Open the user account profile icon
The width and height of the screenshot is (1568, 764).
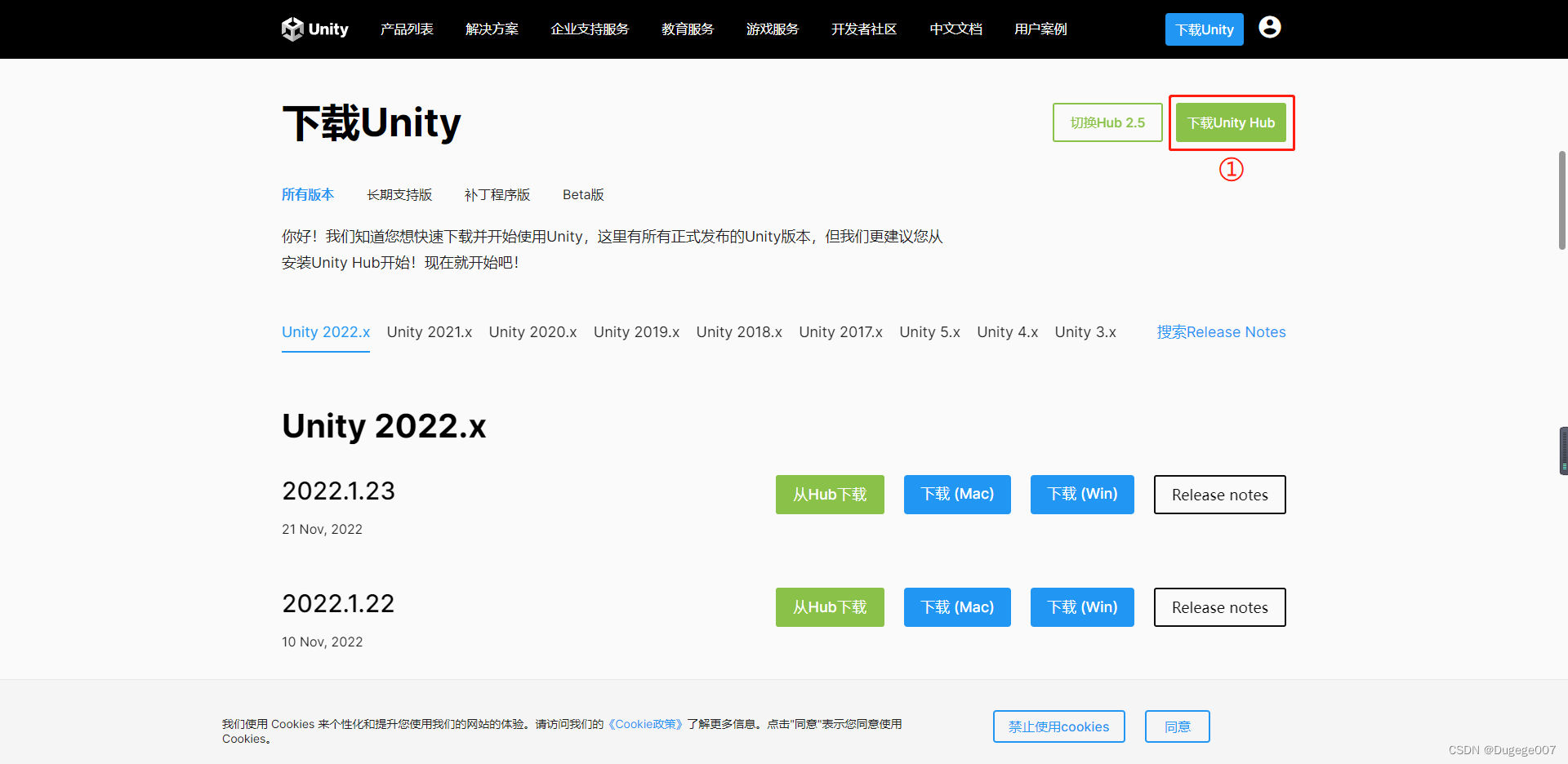point(1270,28)
